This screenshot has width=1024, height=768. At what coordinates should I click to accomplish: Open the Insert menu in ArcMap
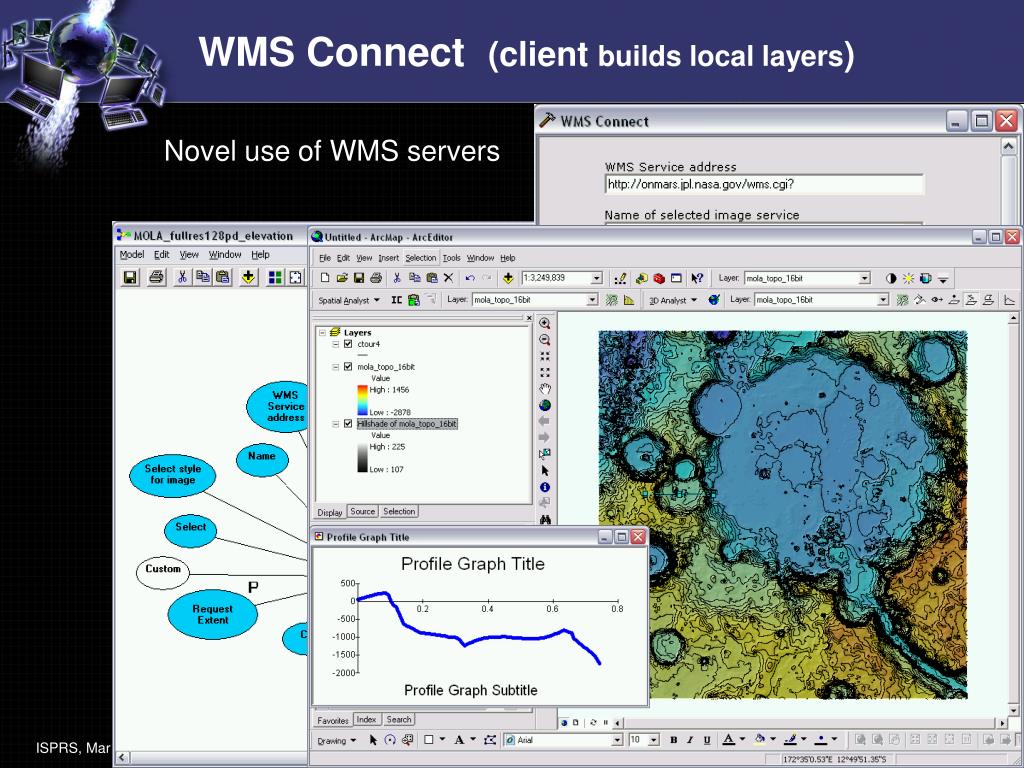pos(389,258)
